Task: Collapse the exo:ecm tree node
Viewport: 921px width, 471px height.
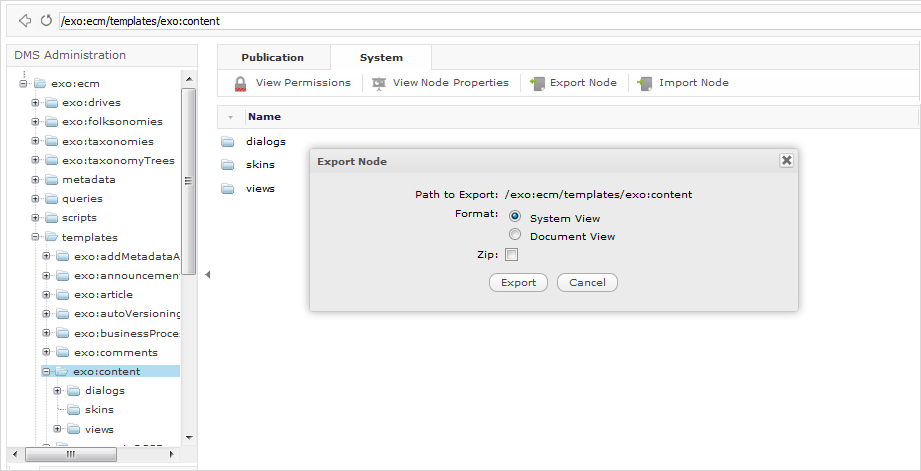Action: point(23,83)
